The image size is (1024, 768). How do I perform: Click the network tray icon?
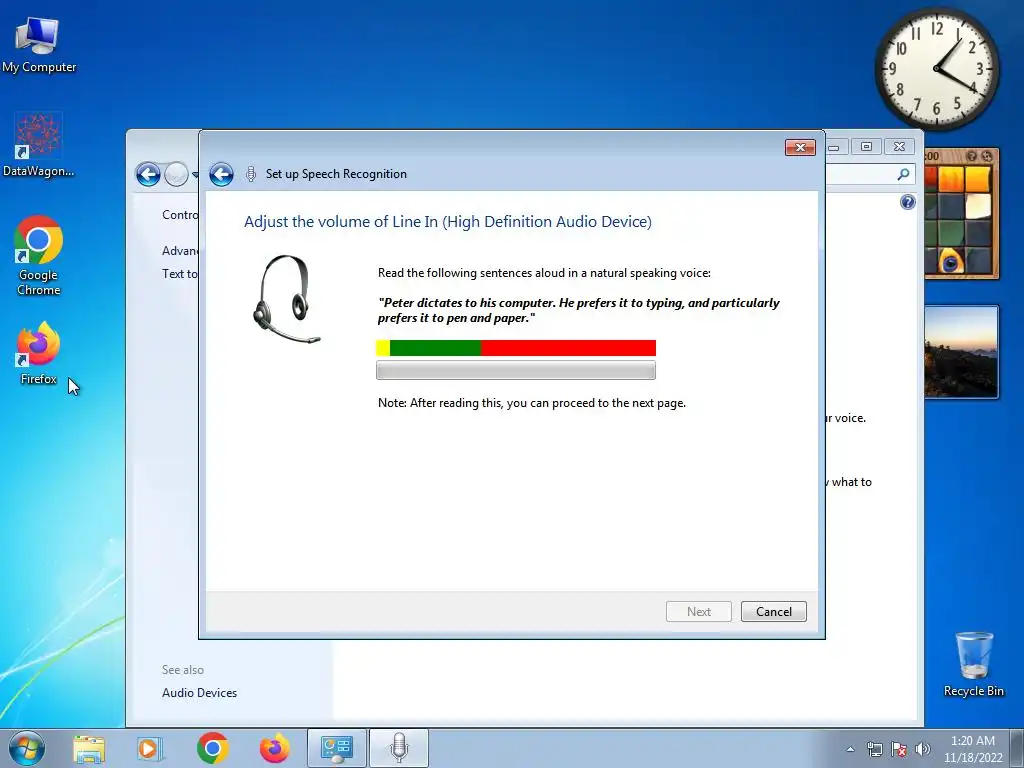pos(874,749)
